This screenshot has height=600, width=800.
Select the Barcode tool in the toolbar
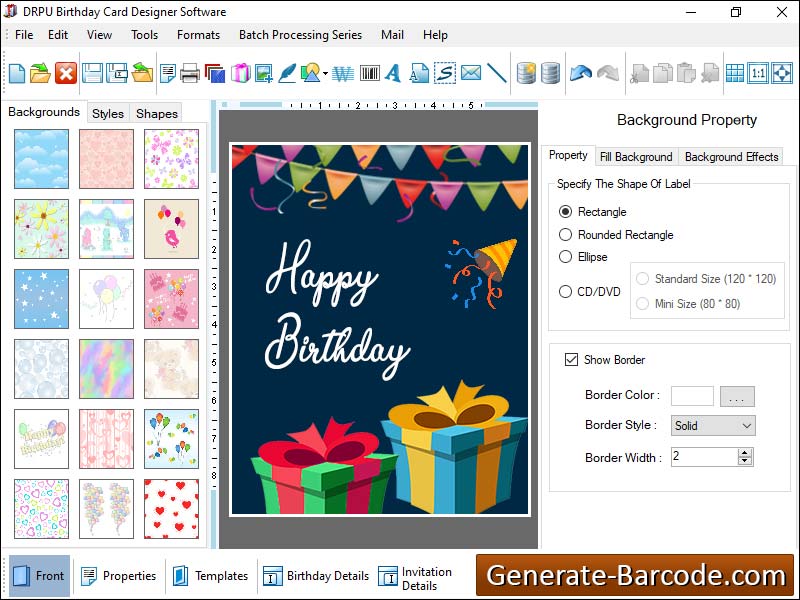click(369, 72)
